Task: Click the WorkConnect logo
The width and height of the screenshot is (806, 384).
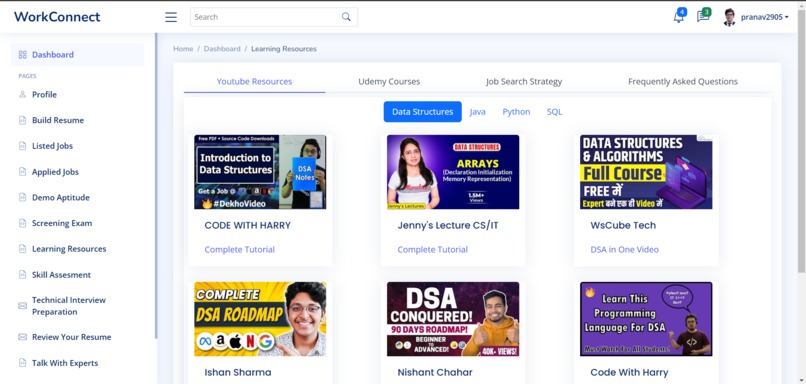Action: click(57, 17)
